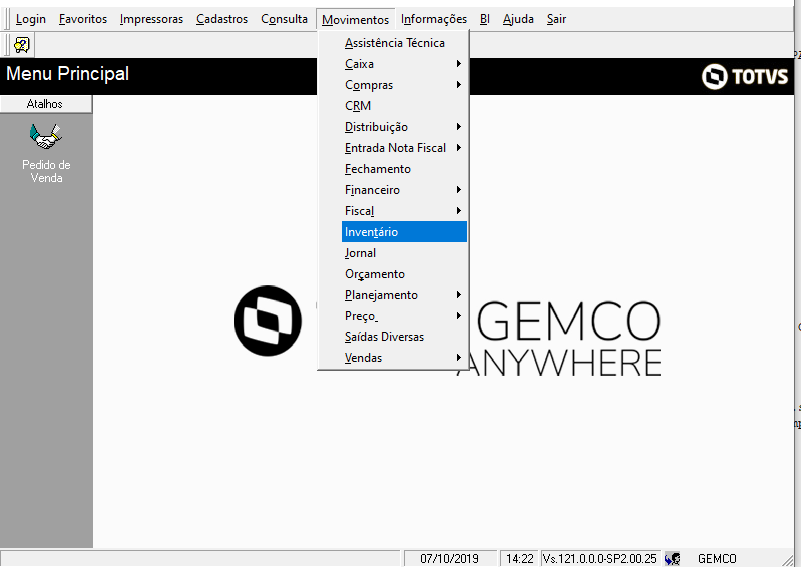Viewport: 801px width, 567px height.
Task: Open the Informações menu
Action: pos(434,19)
